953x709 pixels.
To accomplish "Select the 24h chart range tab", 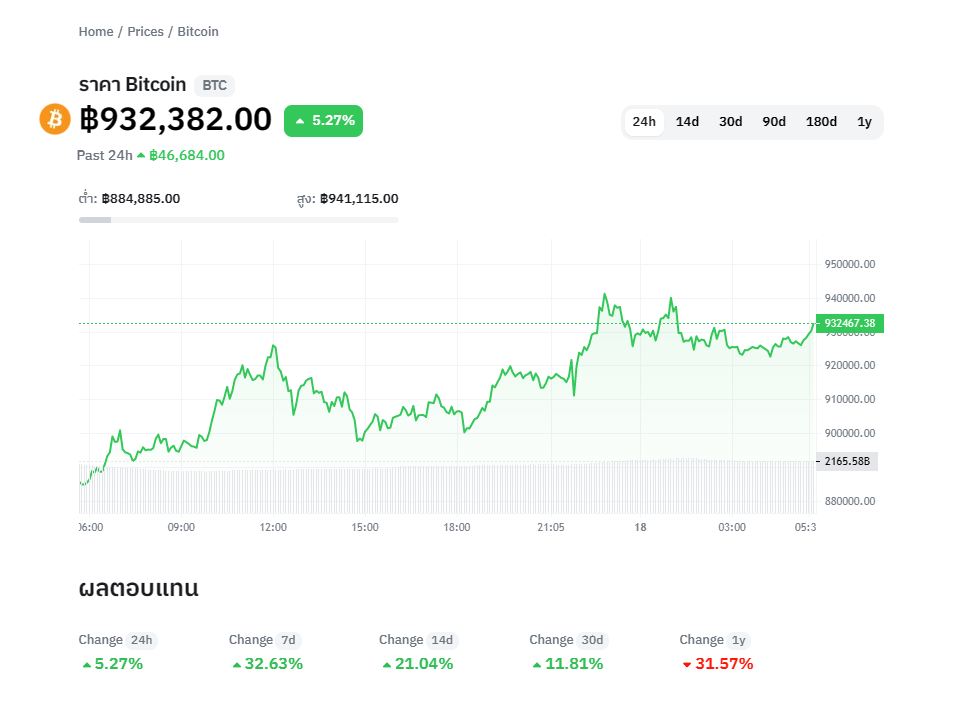I will (644, 122).
